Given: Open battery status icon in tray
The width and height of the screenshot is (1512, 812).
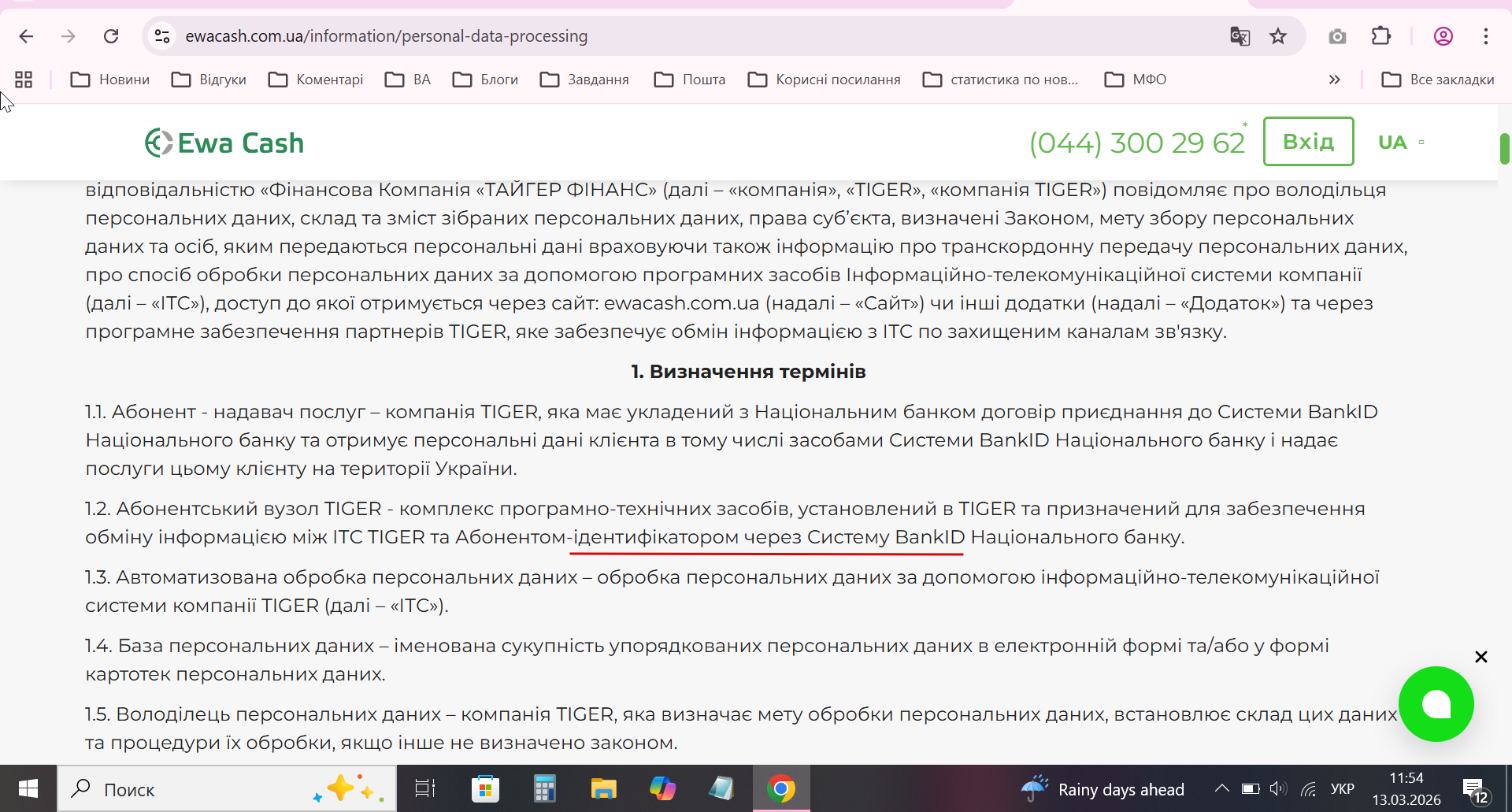Looking at the screenshot, I should (x=1251, y=788).
